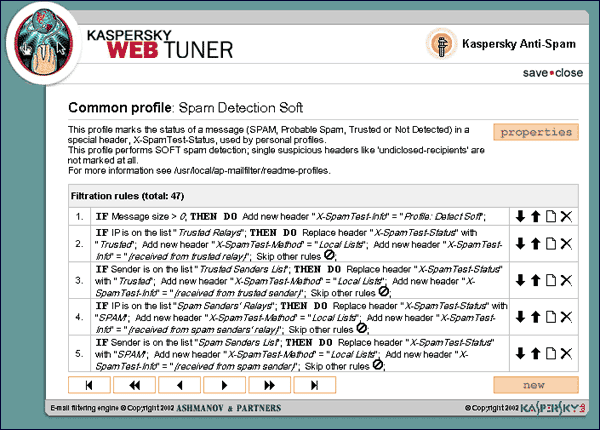Move rule 5 down with arrow
The image size is (600, 430).
pos(520,353)
